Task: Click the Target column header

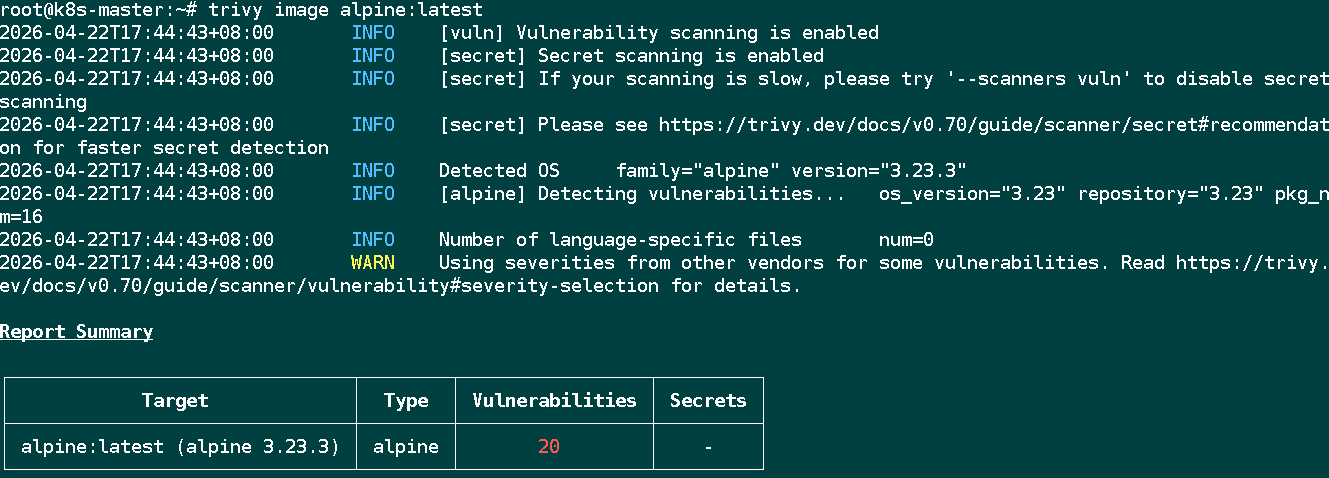Action: 175,401
